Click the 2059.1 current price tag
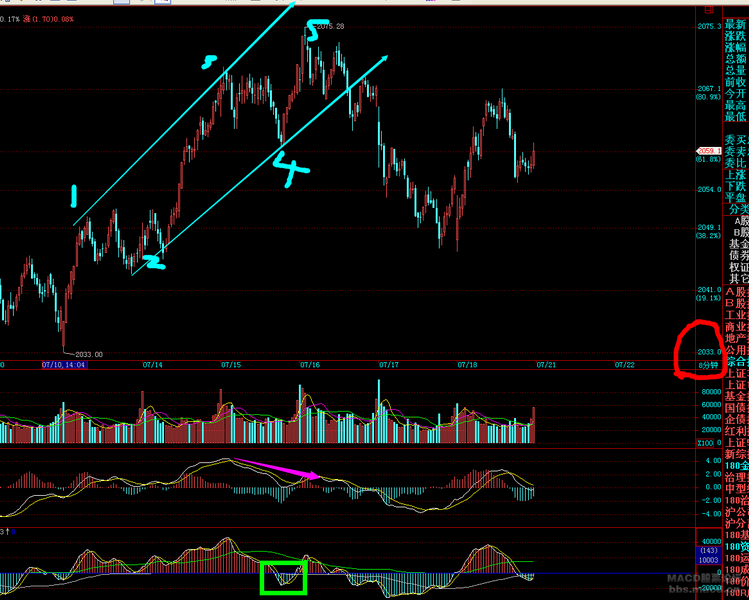 click(x=709, y=152)
